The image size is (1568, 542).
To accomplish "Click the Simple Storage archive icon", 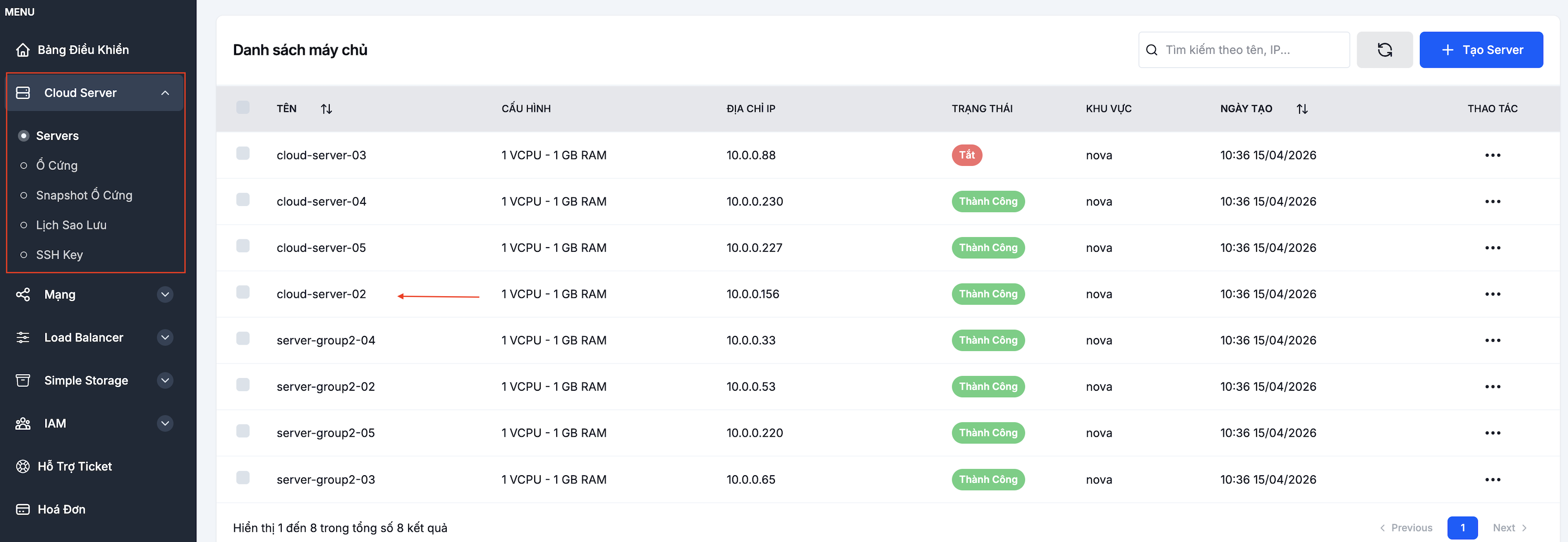I will pyautogui.click(x=22, y=381).
